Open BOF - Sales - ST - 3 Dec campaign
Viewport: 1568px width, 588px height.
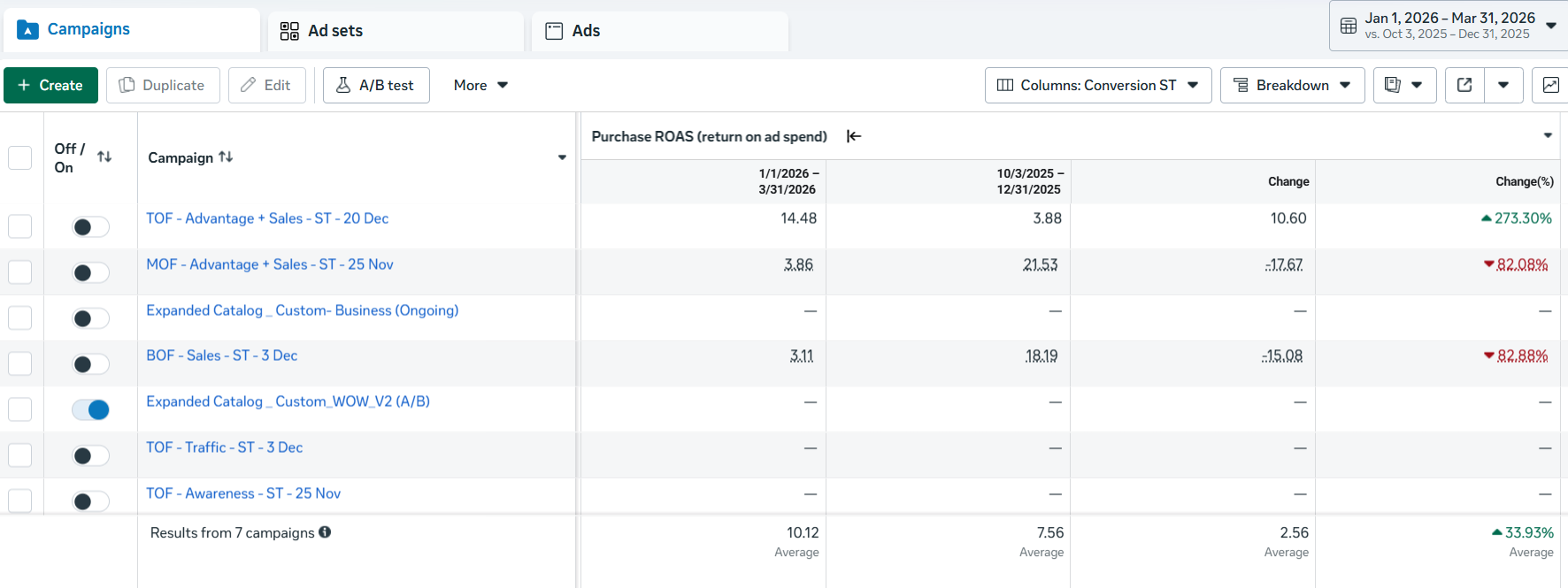coord(222,355)
